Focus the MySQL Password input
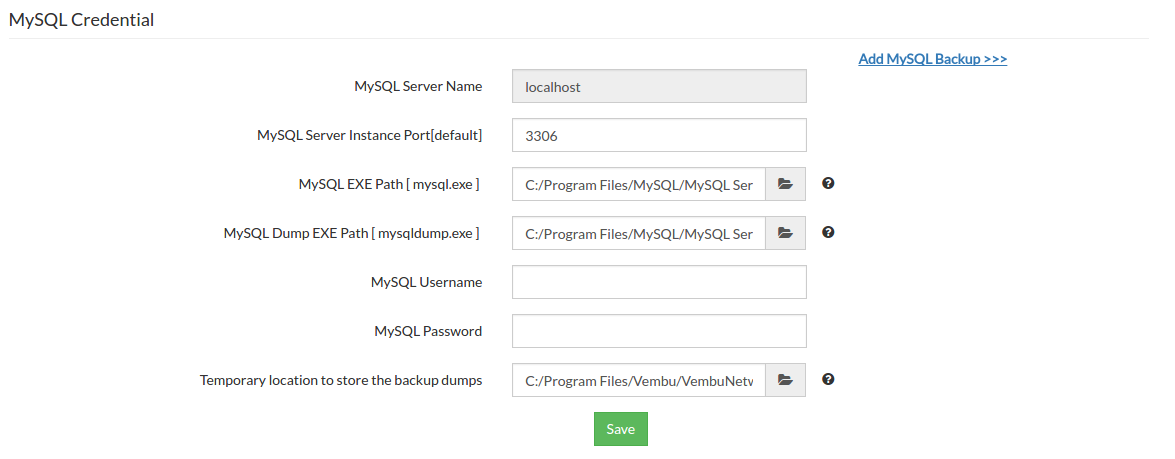 [x=659, y=331]
